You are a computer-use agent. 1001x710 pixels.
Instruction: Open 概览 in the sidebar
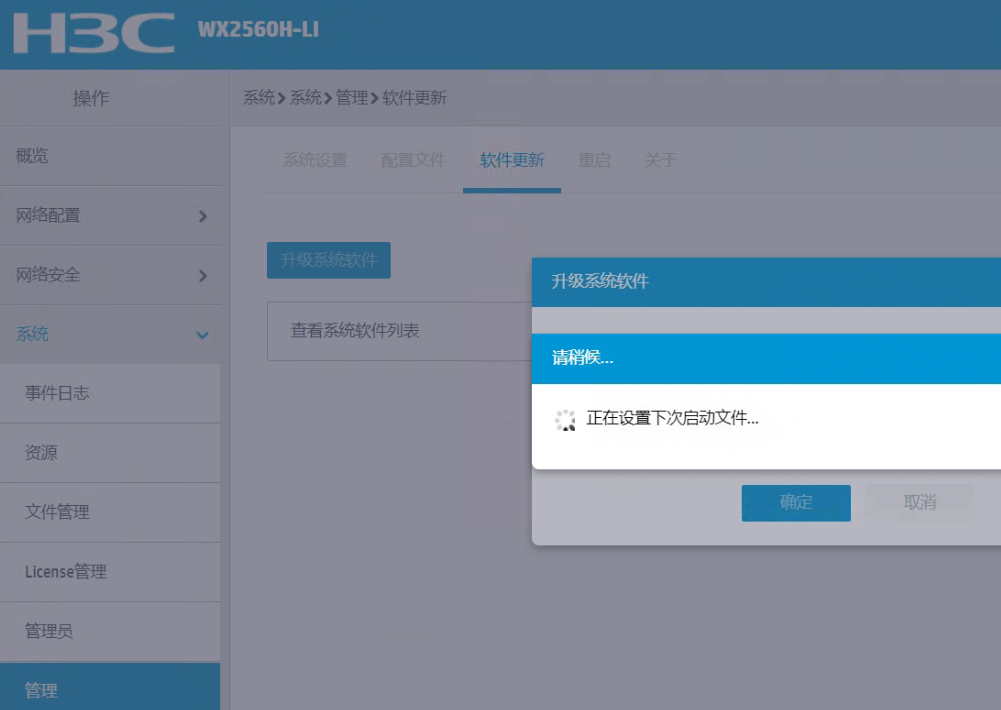point(110,156)
